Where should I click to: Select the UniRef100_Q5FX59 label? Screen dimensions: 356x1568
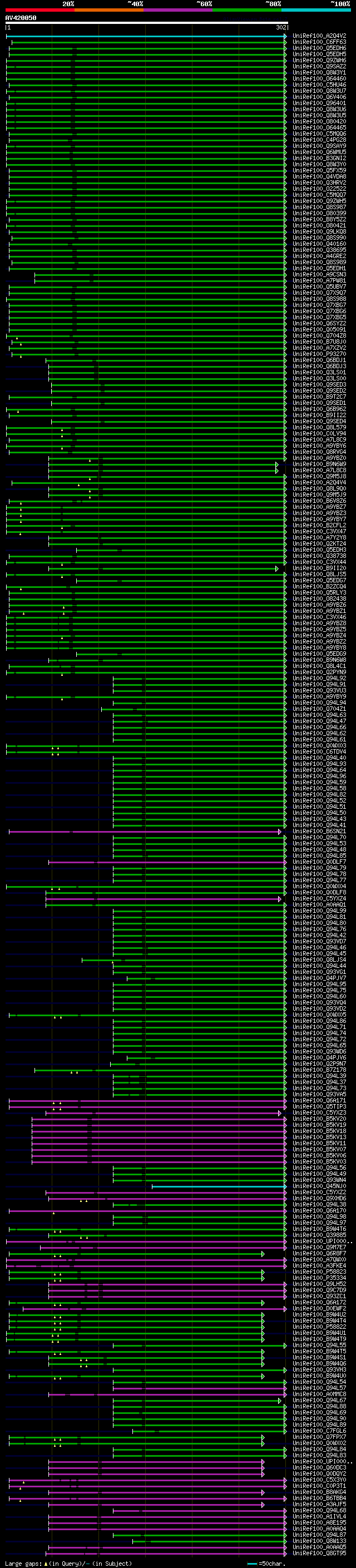click(x=319, y=170)
